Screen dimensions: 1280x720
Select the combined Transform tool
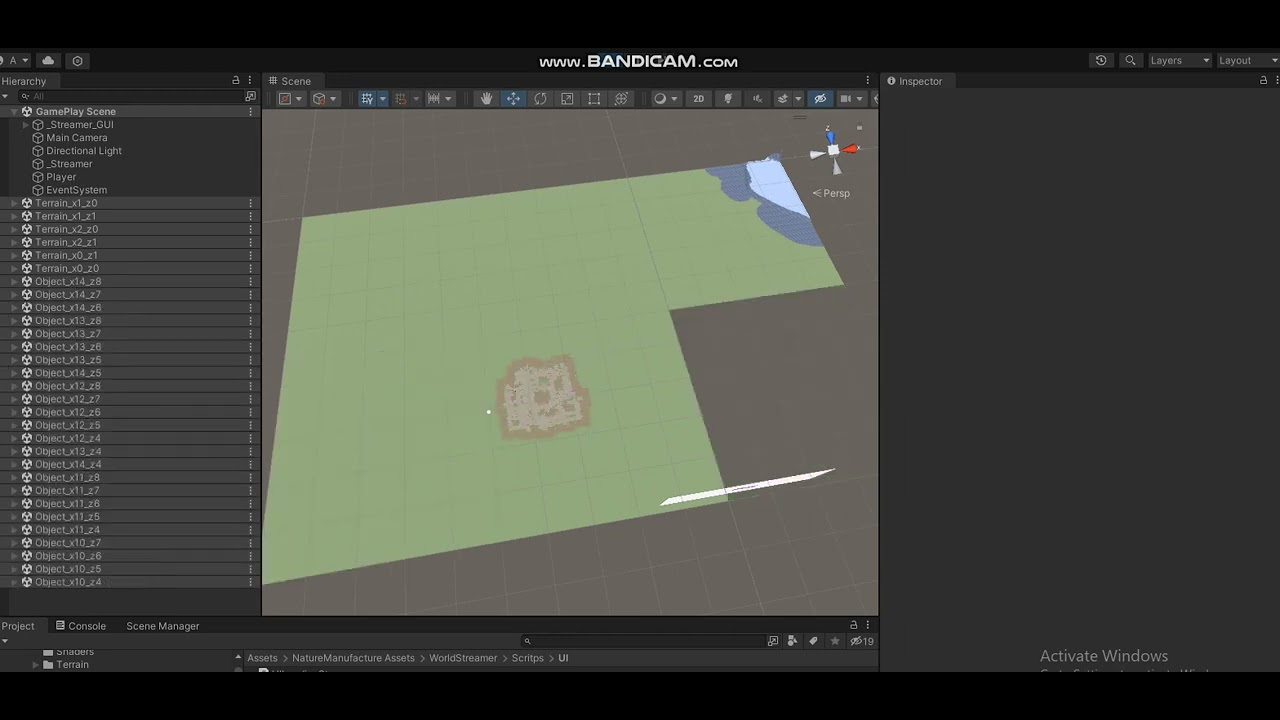pyautogui.click(x=621, y=99)
